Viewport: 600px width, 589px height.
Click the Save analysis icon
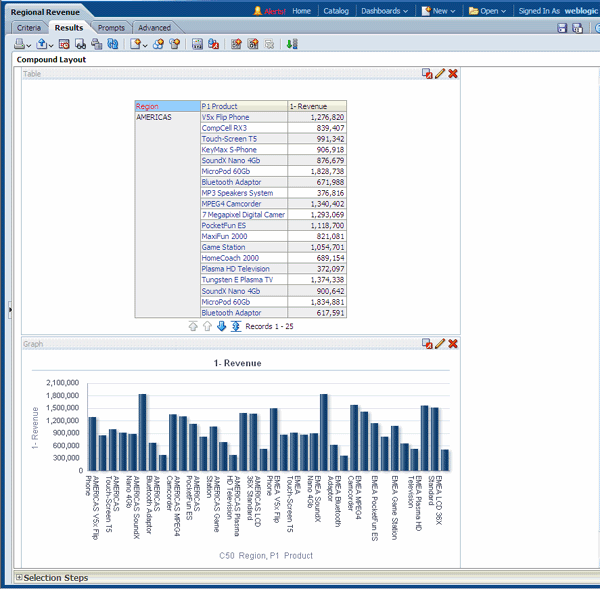pyautogui.click(x=562, y=28)
